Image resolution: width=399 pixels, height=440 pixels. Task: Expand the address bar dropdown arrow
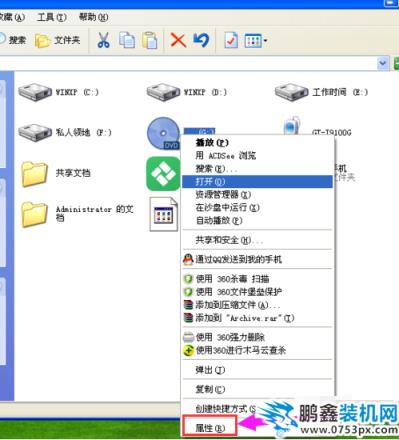[x=383, y=63]
